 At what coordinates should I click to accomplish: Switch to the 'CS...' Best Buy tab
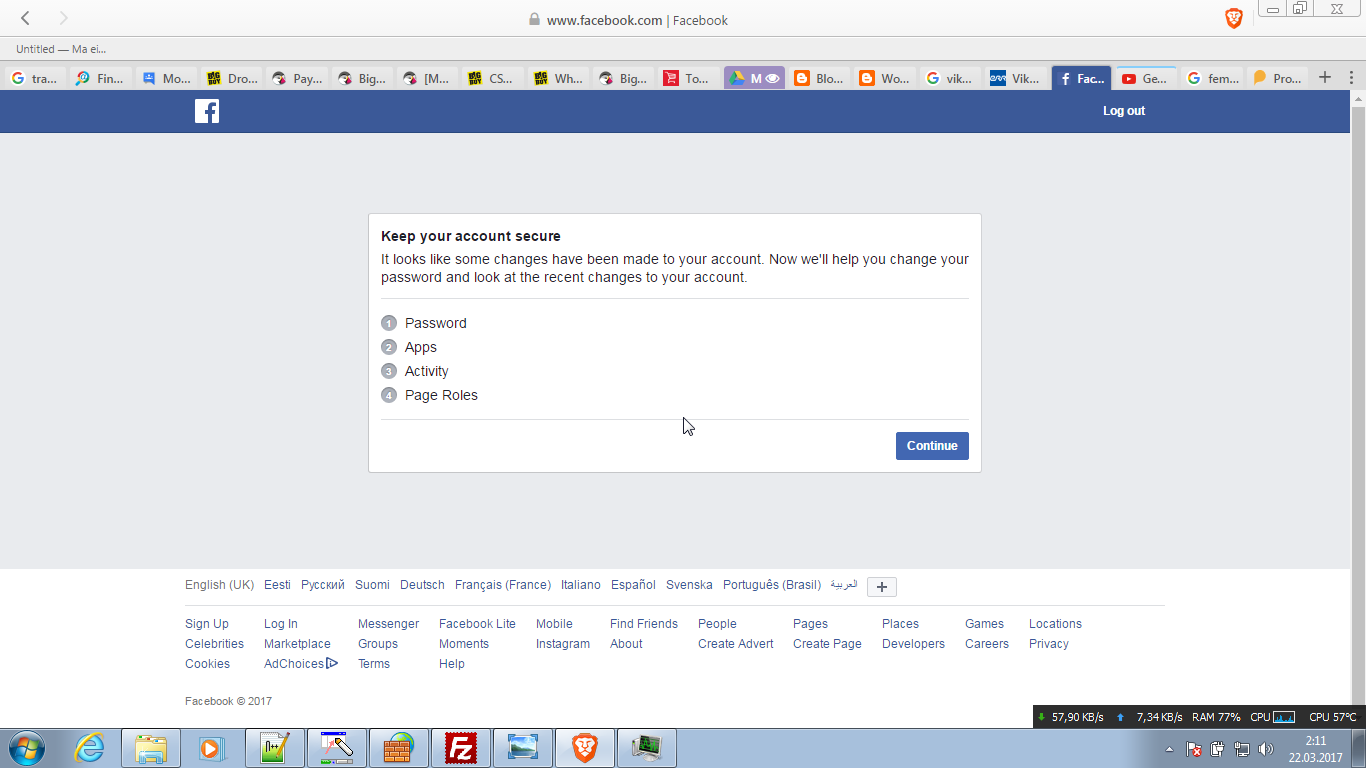[x=493, y=78]
